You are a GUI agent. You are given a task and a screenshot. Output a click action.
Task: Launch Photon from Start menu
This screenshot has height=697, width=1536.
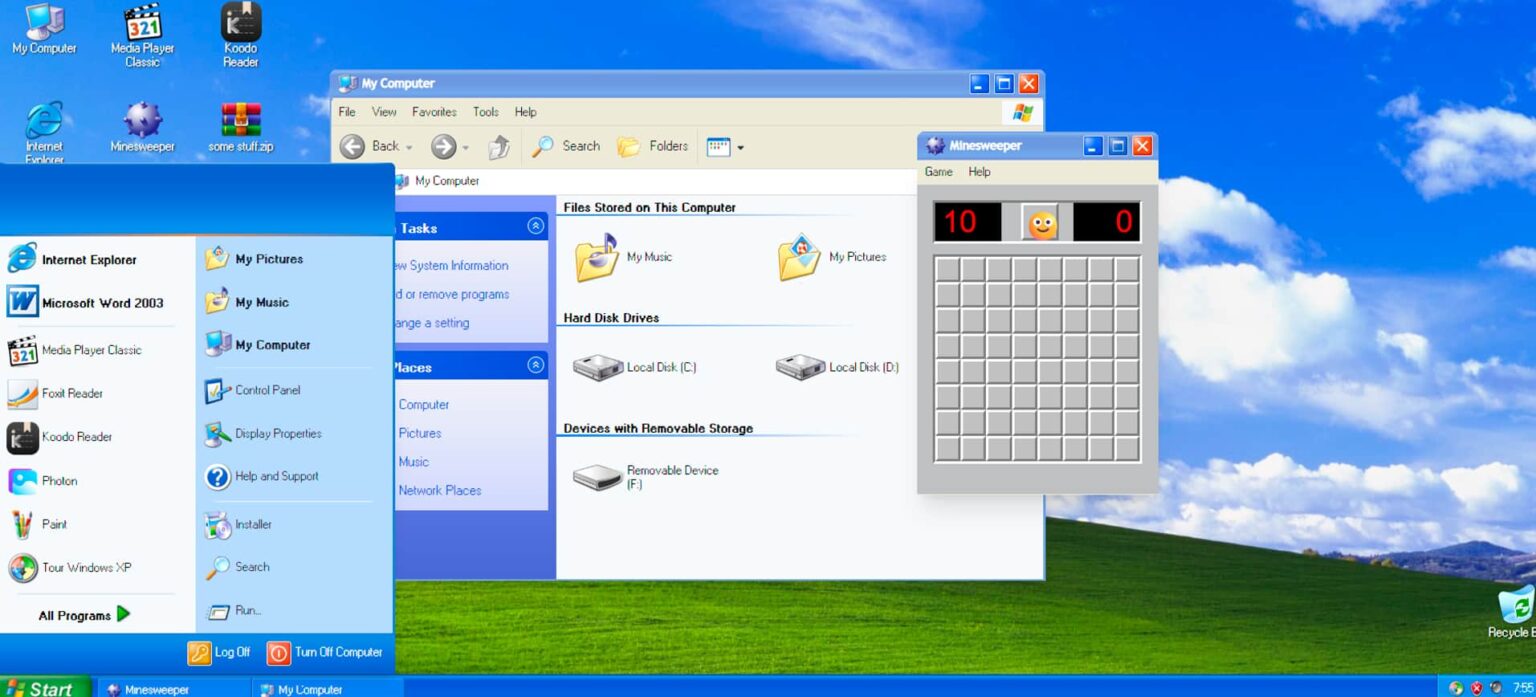(x=98, y=481)
